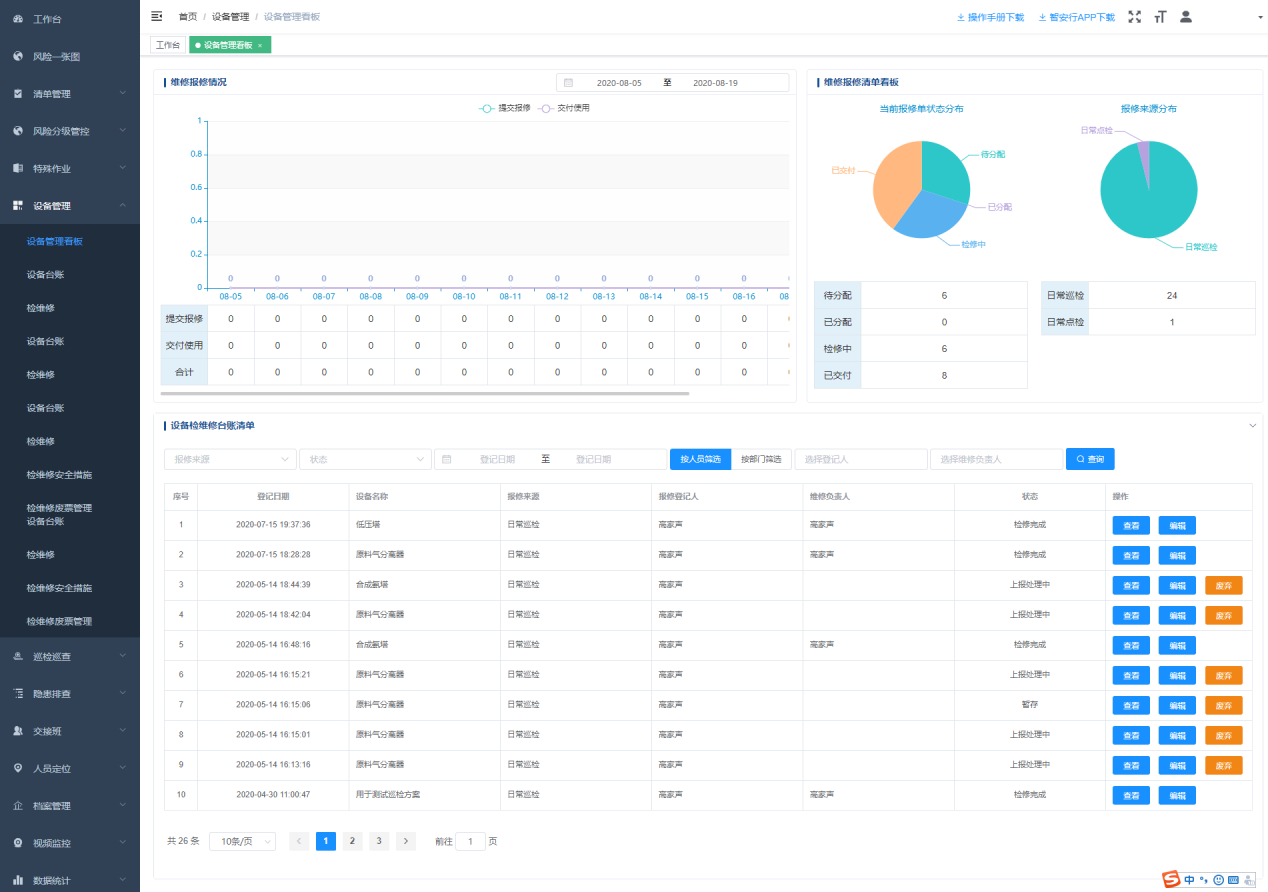Go to next page arrow in pagination

coord(406,841)
